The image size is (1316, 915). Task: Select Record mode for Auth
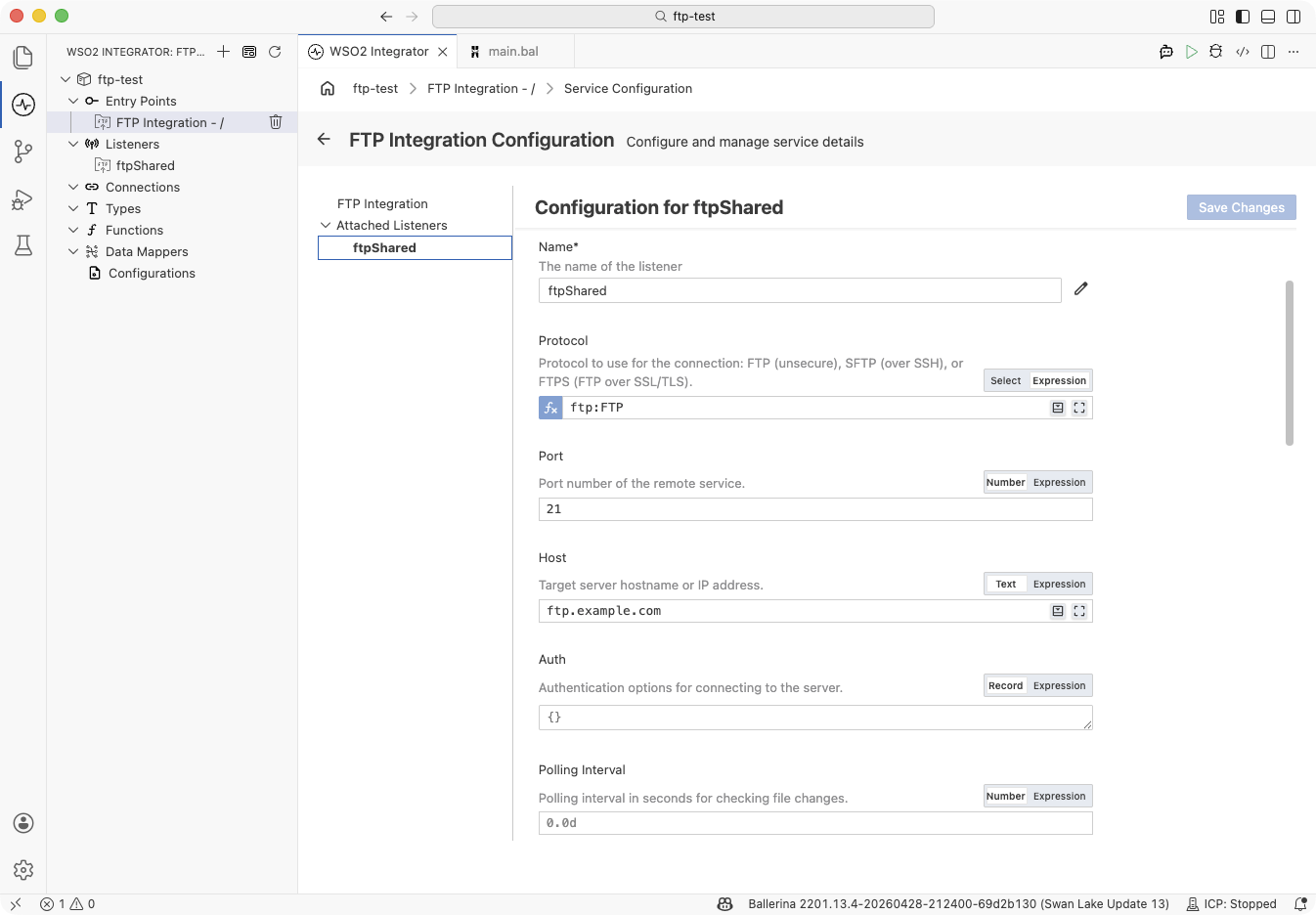click(x=1005, y=686)
